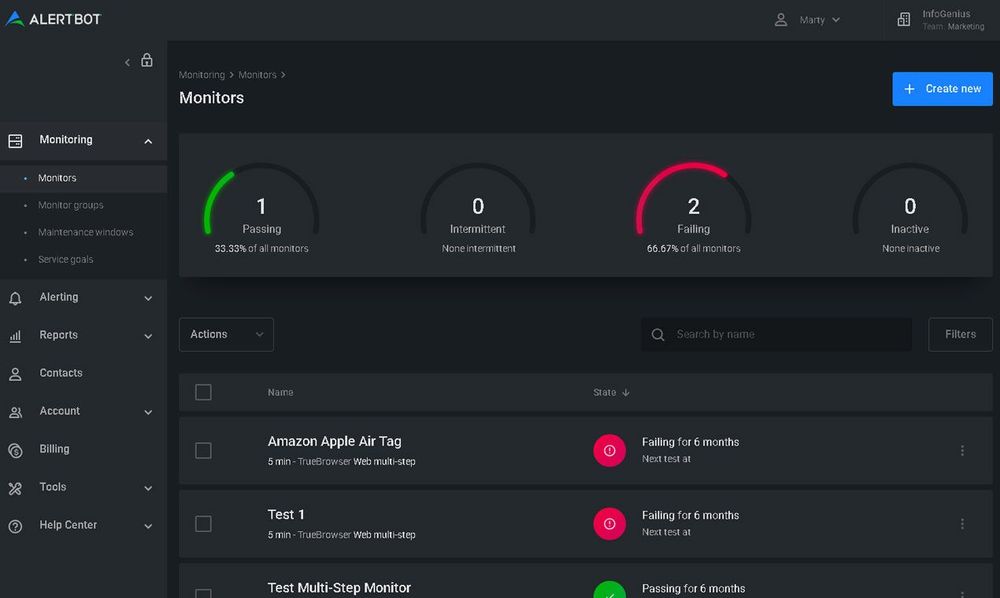Screen dimensions: 1000x598
Task: Open the Actions dropdown
Action: pyautogui.click(x=226, y=335)
